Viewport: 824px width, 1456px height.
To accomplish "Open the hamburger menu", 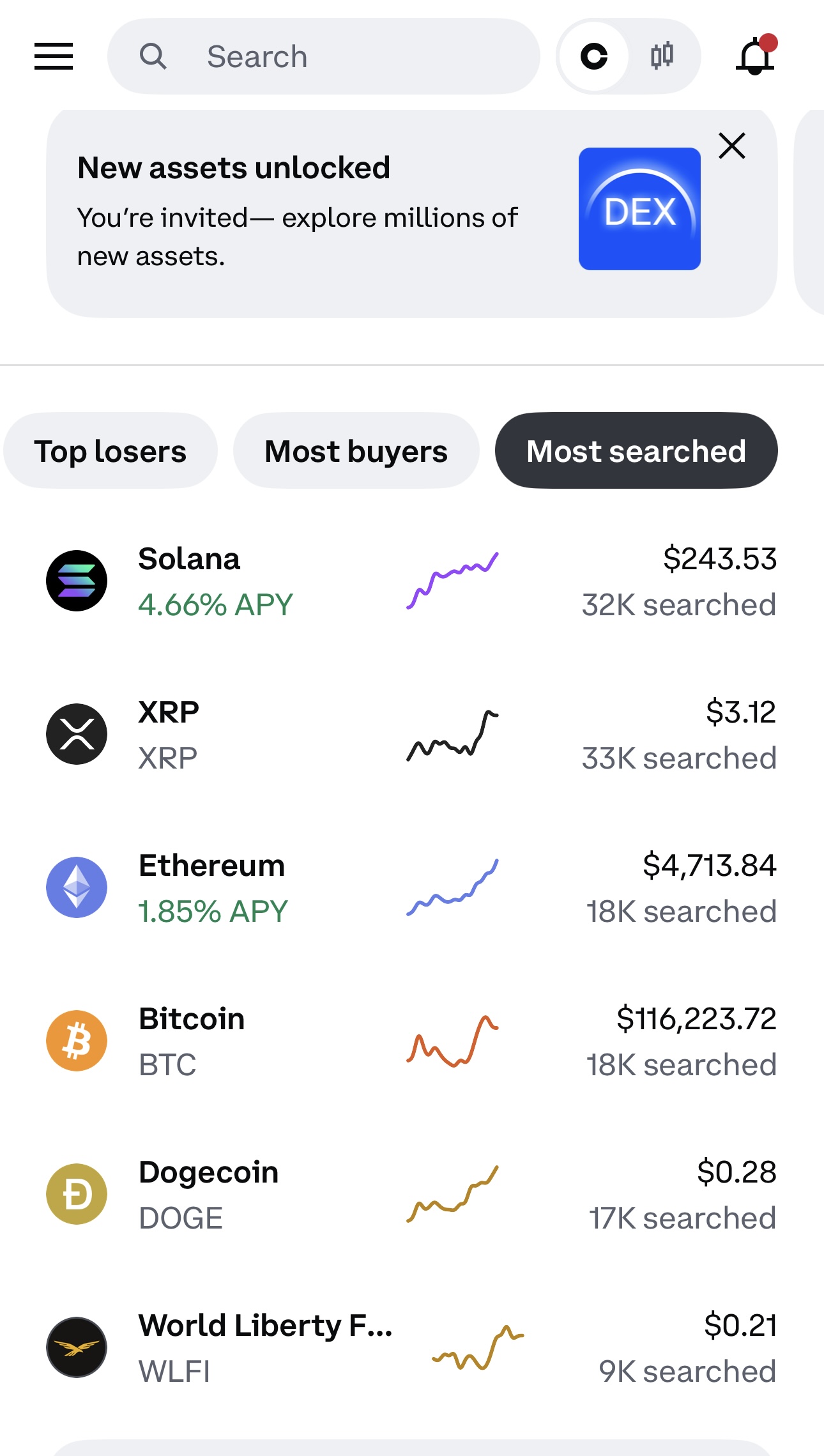I will click(54, 56).
